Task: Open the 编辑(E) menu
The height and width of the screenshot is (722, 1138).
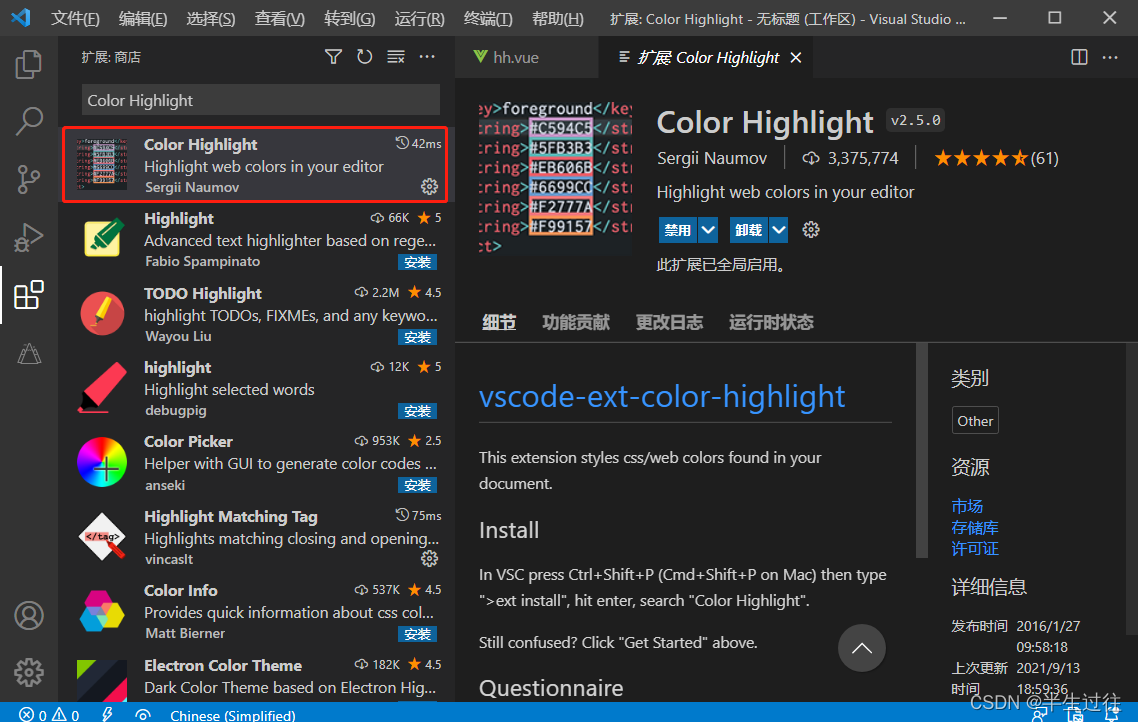Action: (143, 19)
